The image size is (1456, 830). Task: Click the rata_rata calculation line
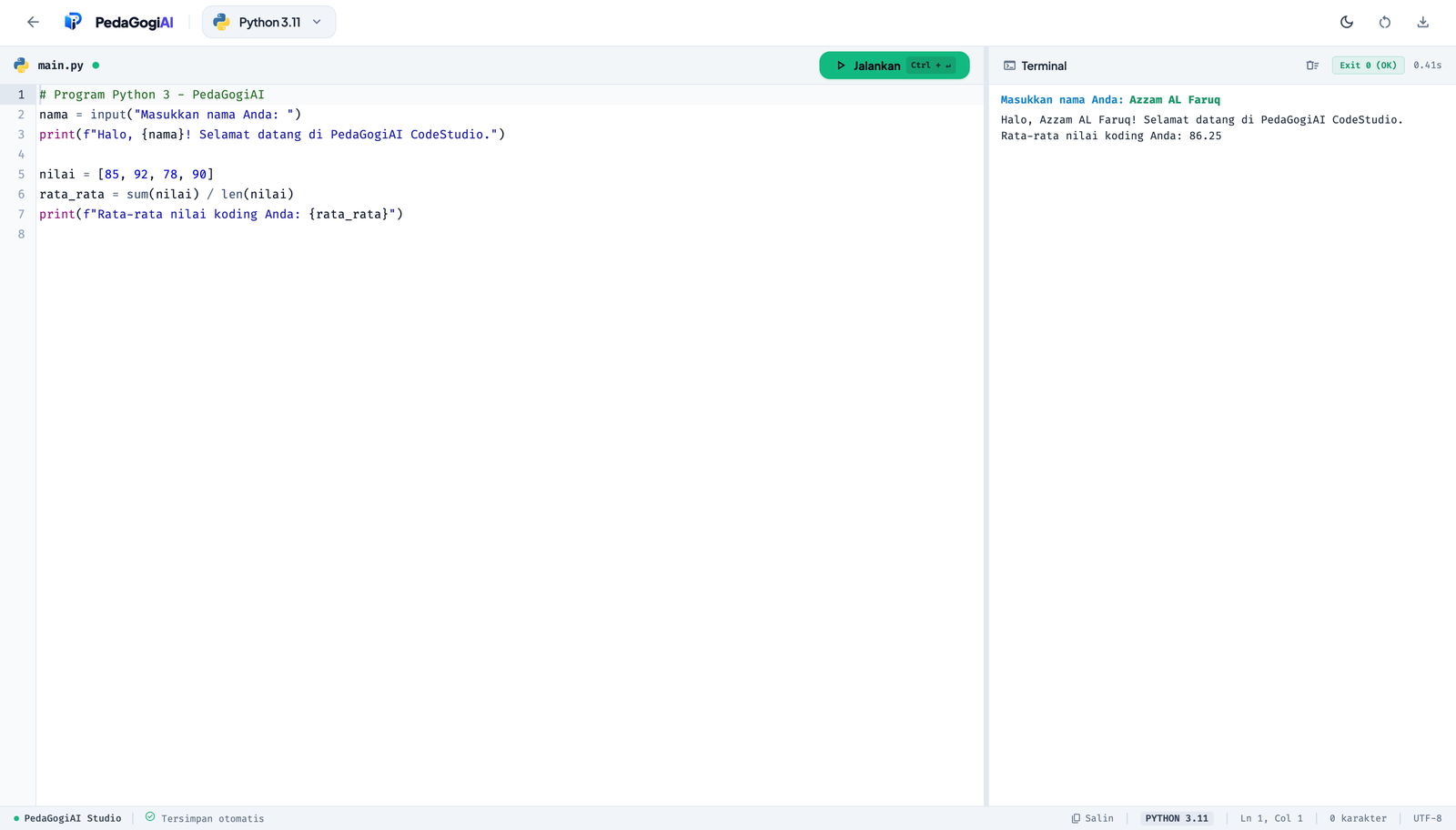(167, 194)
